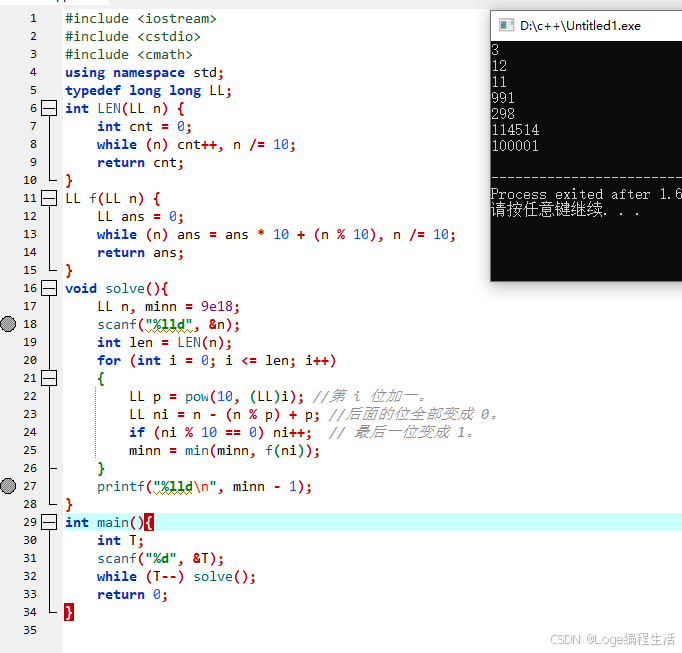Click 'return cnt;' statement
Screen dimensions: 682x653
(x=140, y=163)
